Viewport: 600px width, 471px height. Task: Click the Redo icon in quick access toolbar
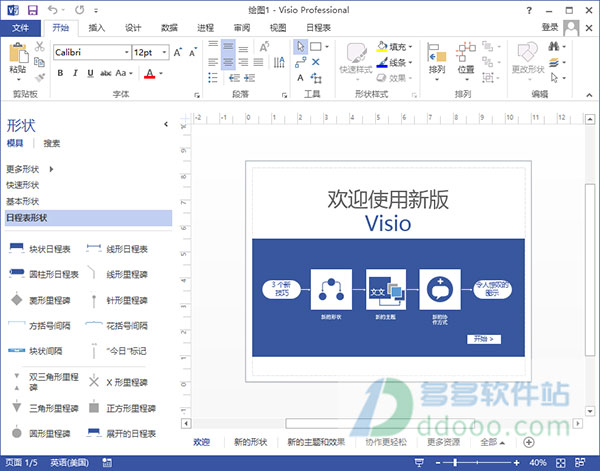80,10
